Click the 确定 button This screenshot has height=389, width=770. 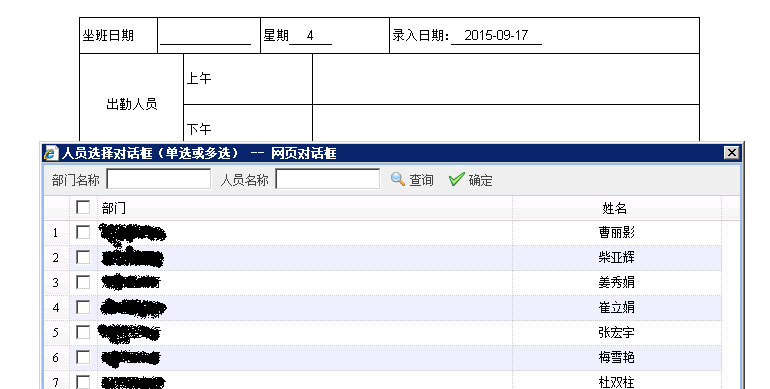pos(471,180)
